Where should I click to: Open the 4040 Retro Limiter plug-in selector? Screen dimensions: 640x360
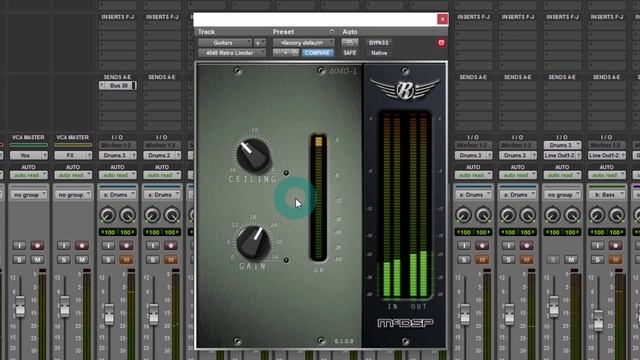pyautogui.click(x=231, y=53)
